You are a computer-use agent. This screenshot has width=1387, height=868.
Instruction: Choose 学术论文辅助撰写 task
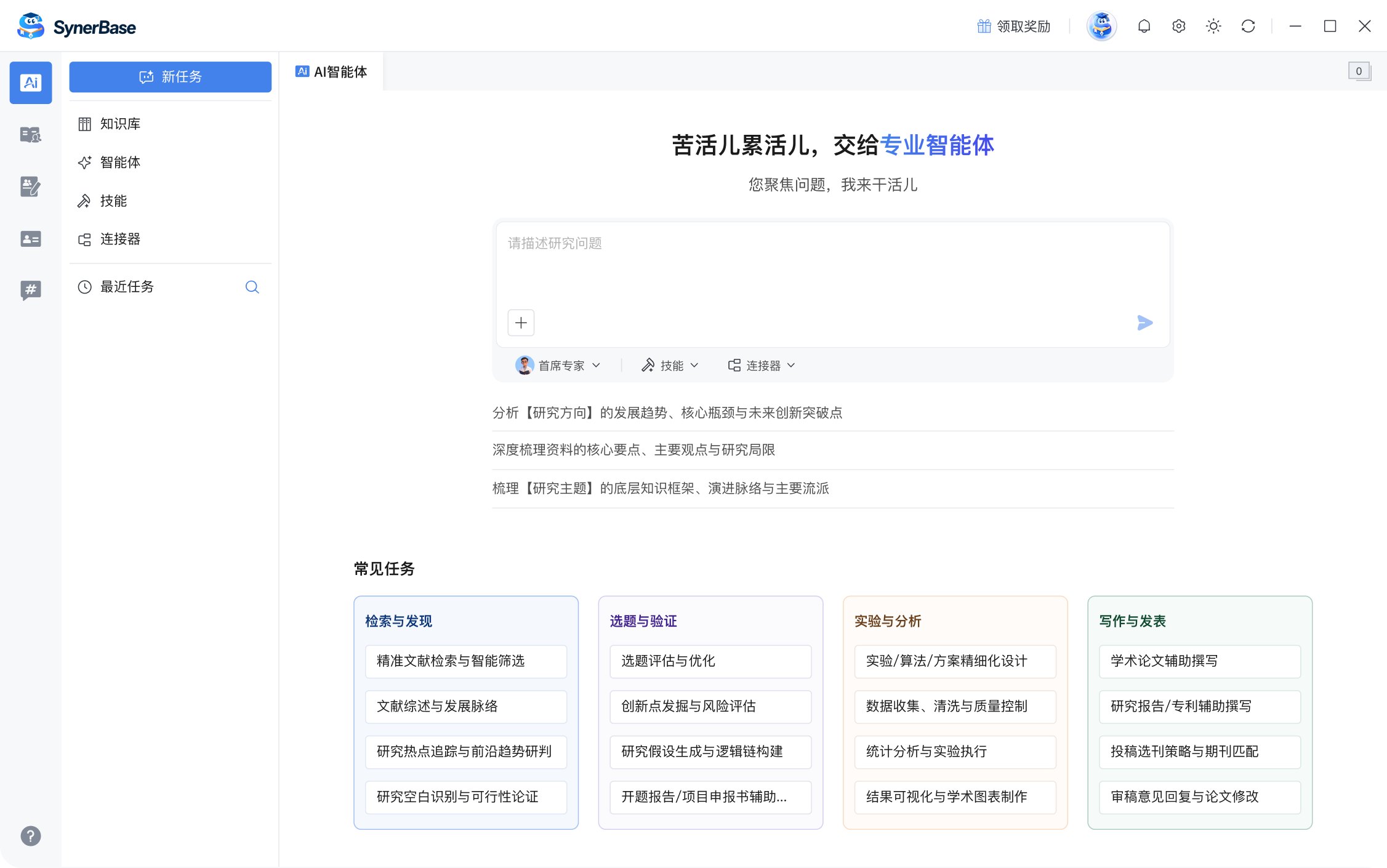tap(1200, 661)
